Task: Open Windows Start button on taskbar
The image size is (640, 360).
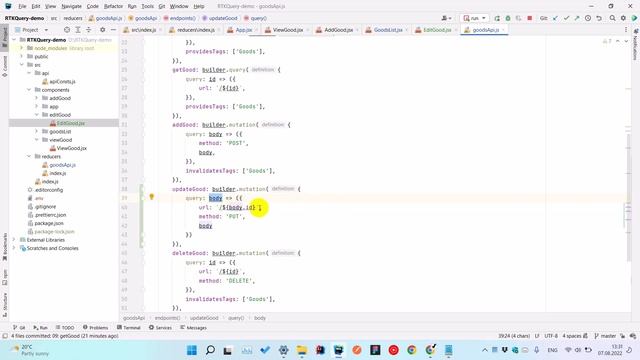Action: [191, 350]
